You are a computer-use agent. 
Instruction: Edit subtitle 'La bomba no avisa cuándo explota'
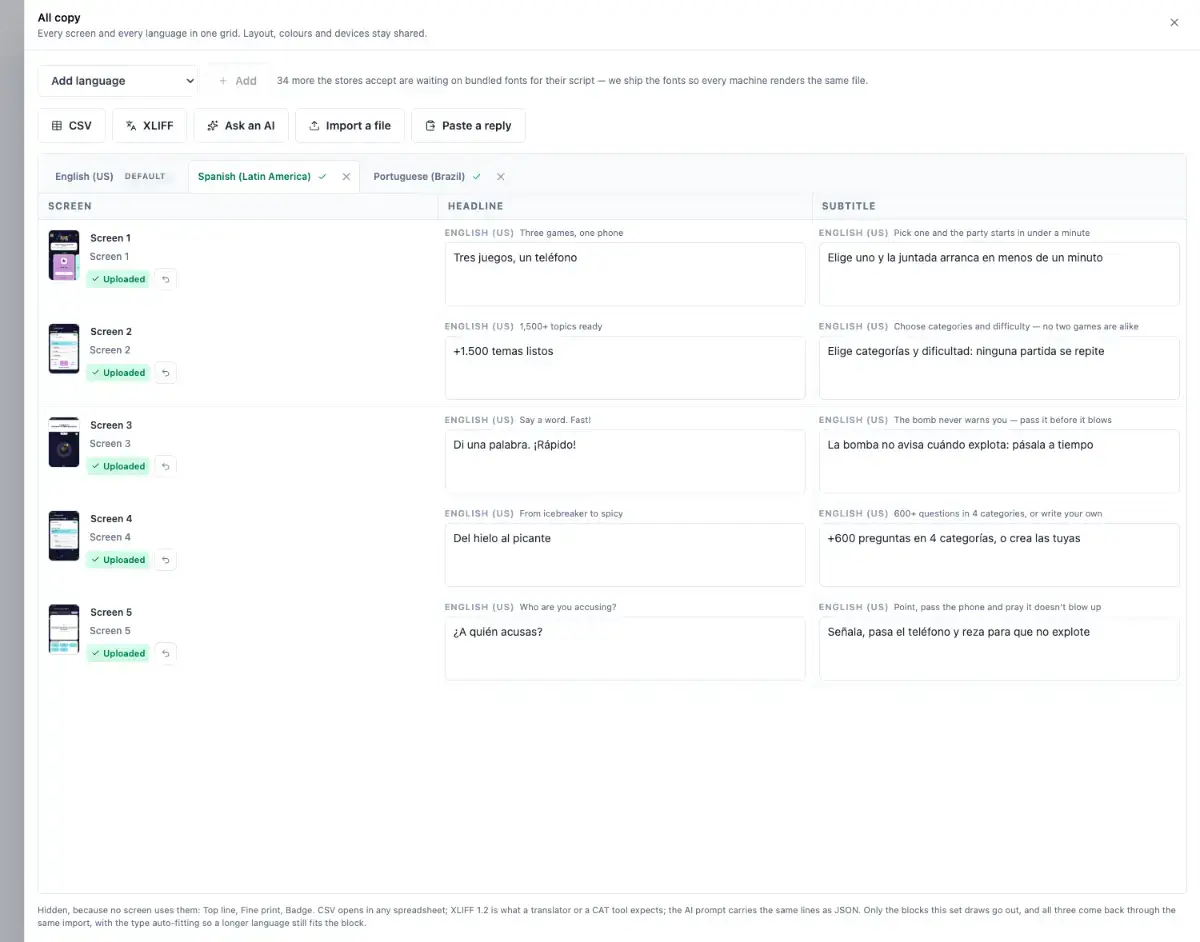[999, 461]
